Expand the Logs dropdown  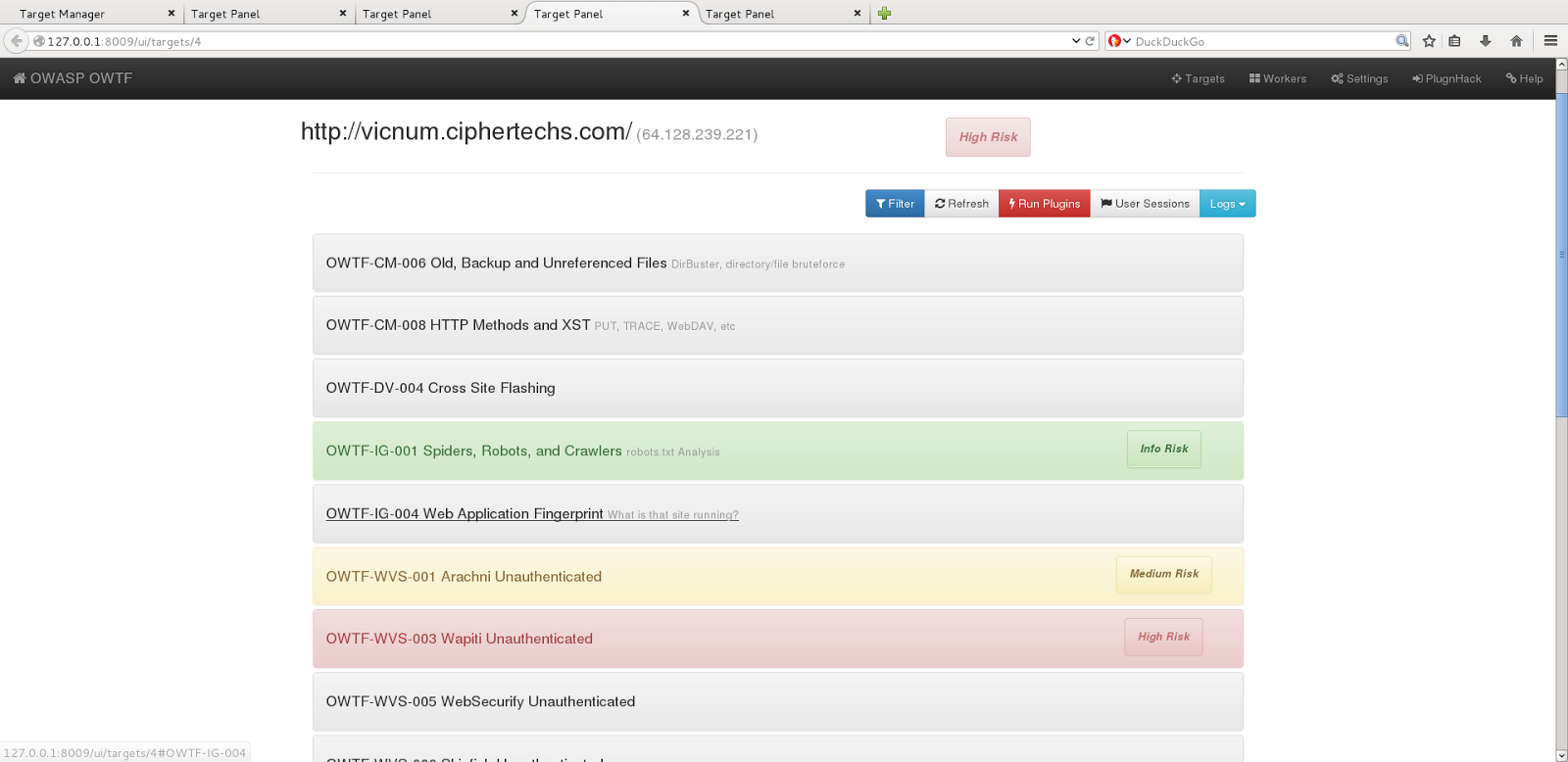click(1228, 204)
